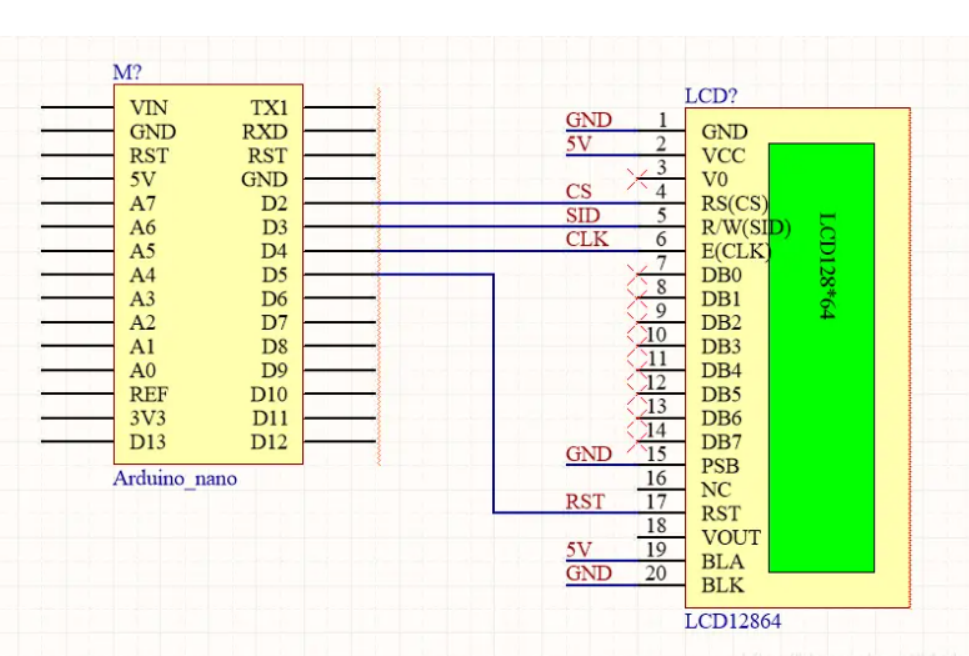Select the D4 pin label

tap(274, 251)
